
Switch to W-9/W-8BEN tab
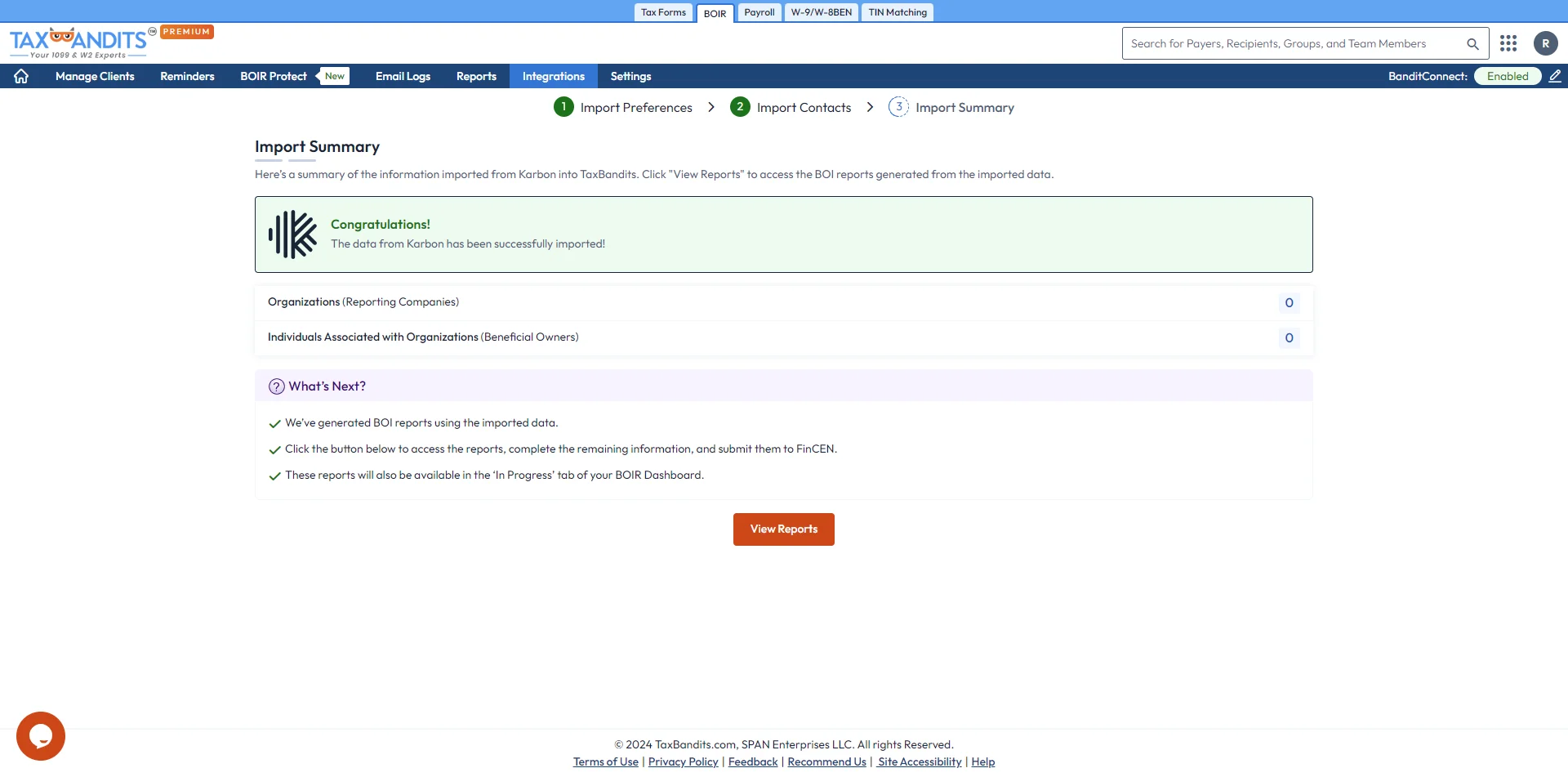822,12
